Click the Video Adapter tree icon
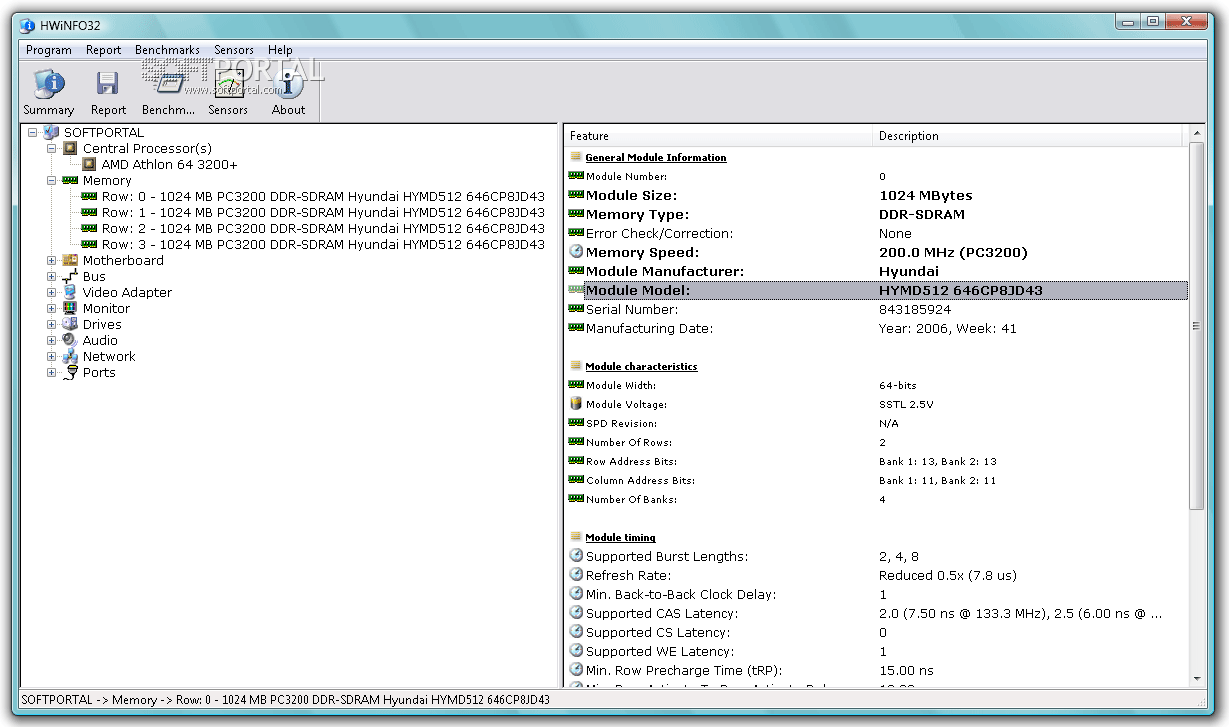 (x=70, y=293)
